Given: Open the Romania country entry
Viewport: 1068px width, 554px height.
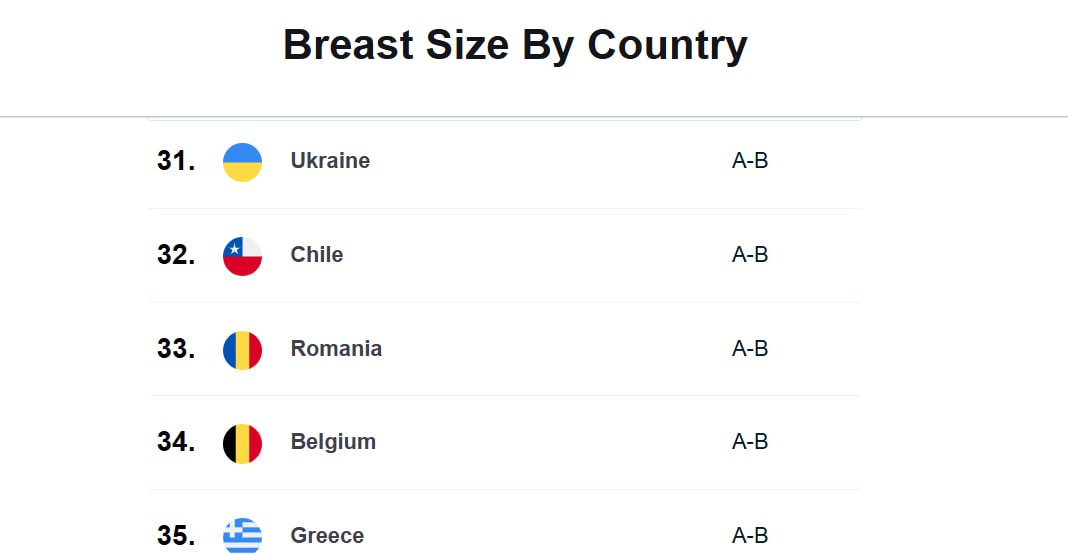Looking at the screenshot, I should 336,349.
